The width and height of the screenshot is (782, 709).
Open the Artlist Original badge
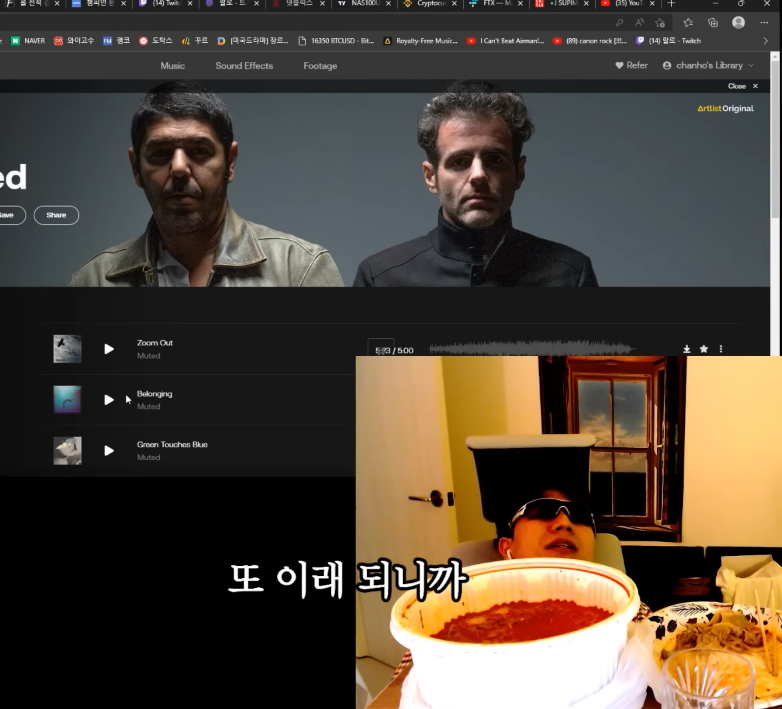(725, 109)
